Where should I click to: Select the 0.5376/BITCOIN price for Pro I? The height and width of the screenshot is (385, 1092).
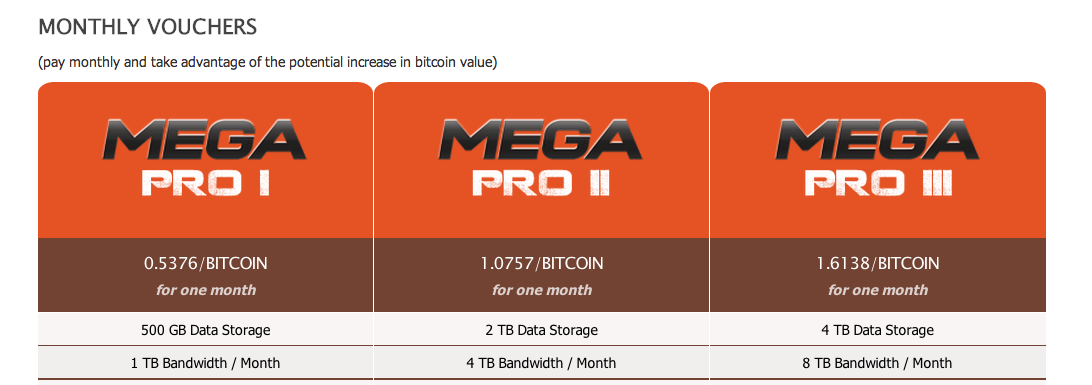205,264
